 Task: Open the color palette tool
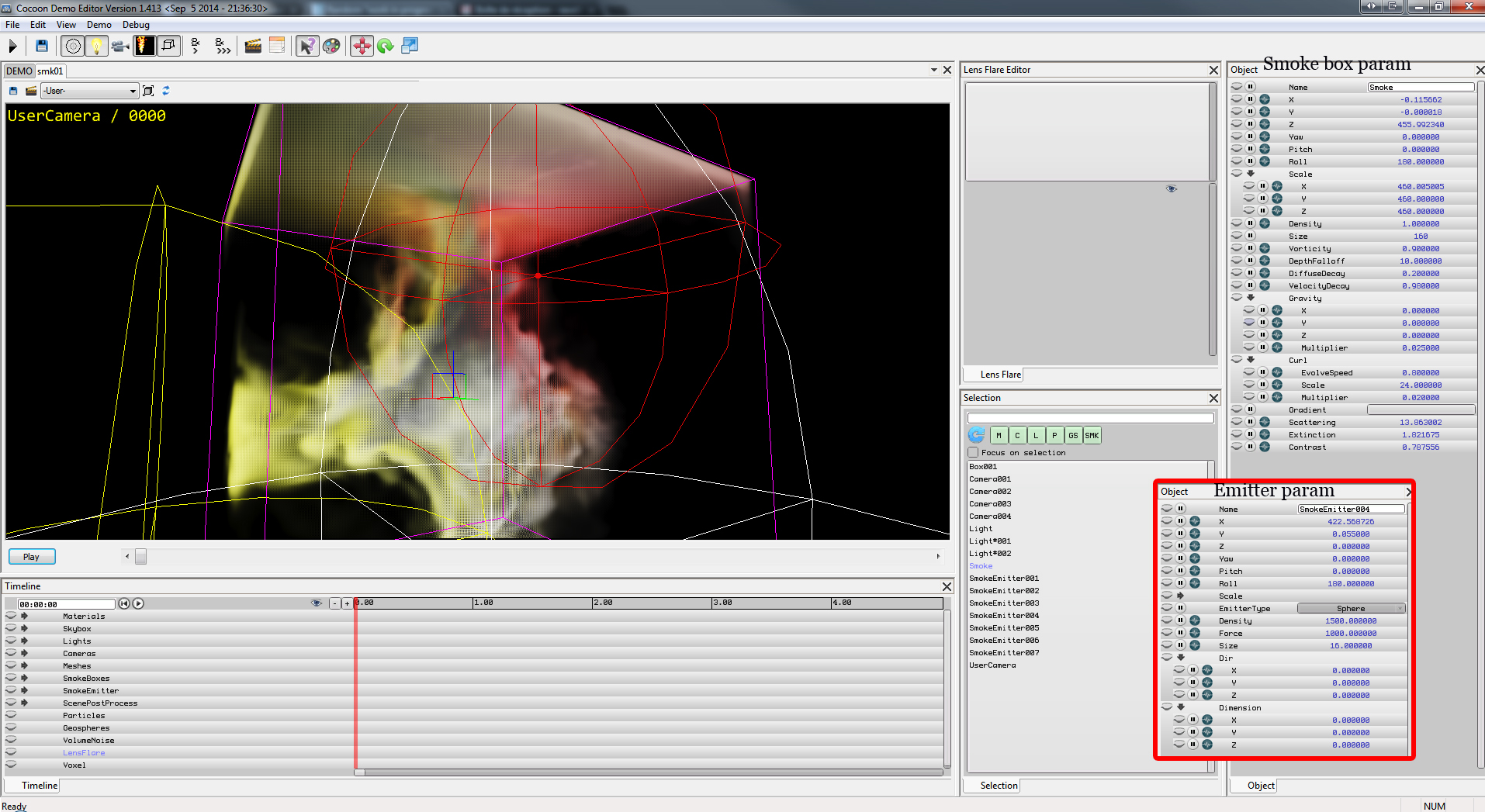pos(331,46)
